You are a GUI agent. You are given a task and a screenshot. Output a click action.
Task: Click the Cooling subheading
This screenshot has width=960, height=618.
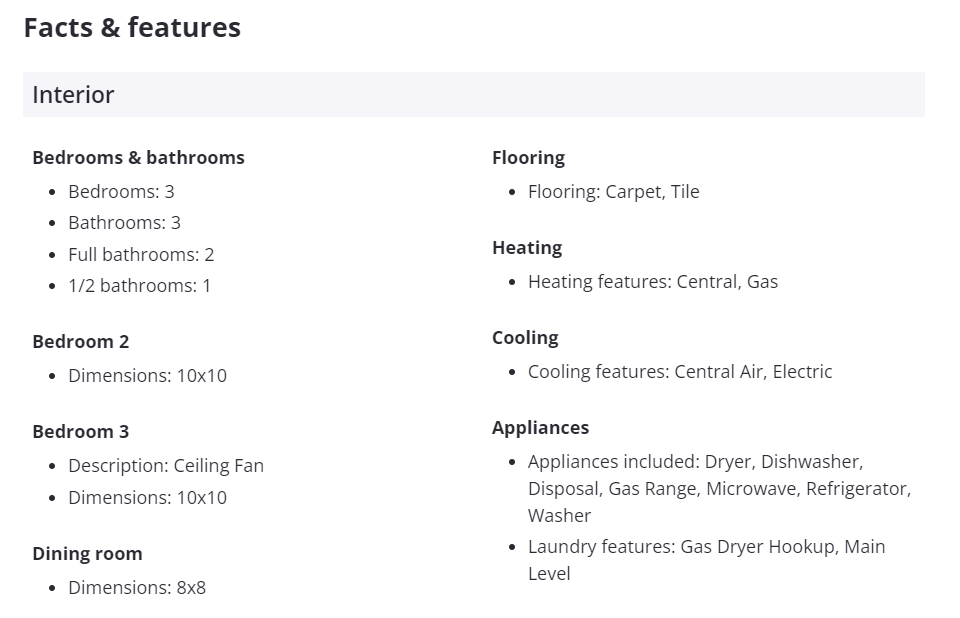(525, 338)
